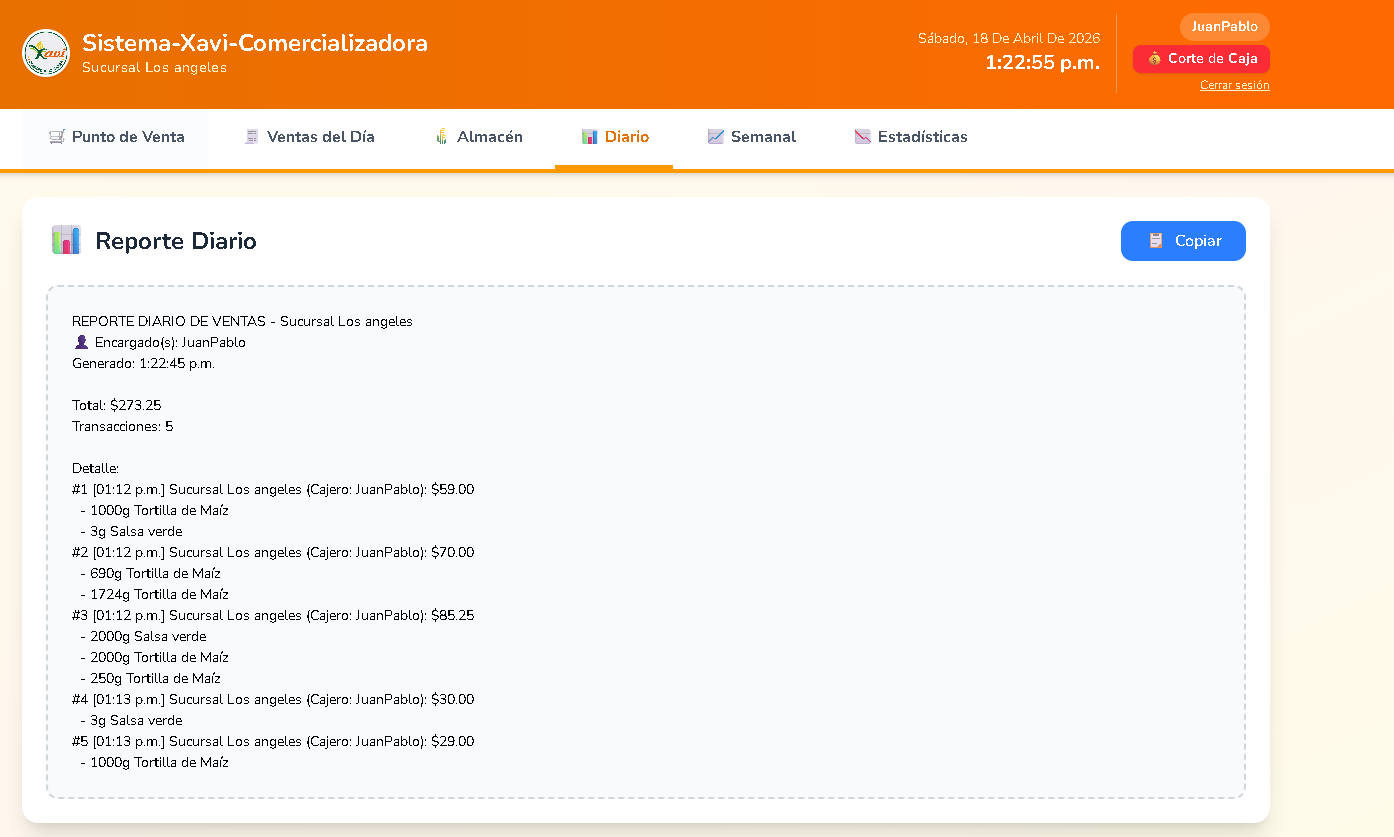Switch to the Almacén tab
This screenshot has height=837, width=1394.
tap(480, 136)
